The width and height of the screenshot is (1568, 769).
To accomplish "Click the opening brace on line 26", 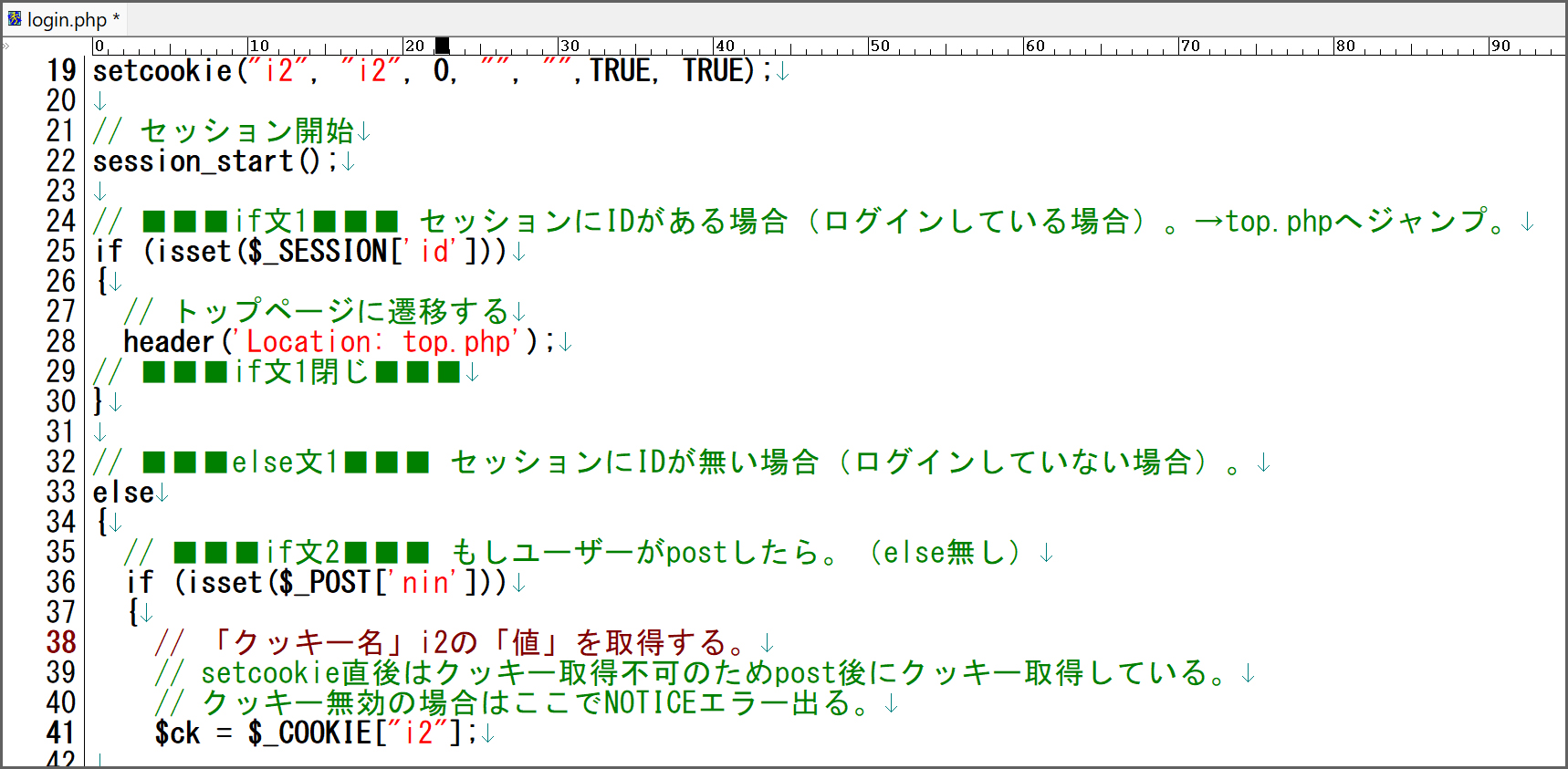I will pyautogui.click(x=101, y=281).
